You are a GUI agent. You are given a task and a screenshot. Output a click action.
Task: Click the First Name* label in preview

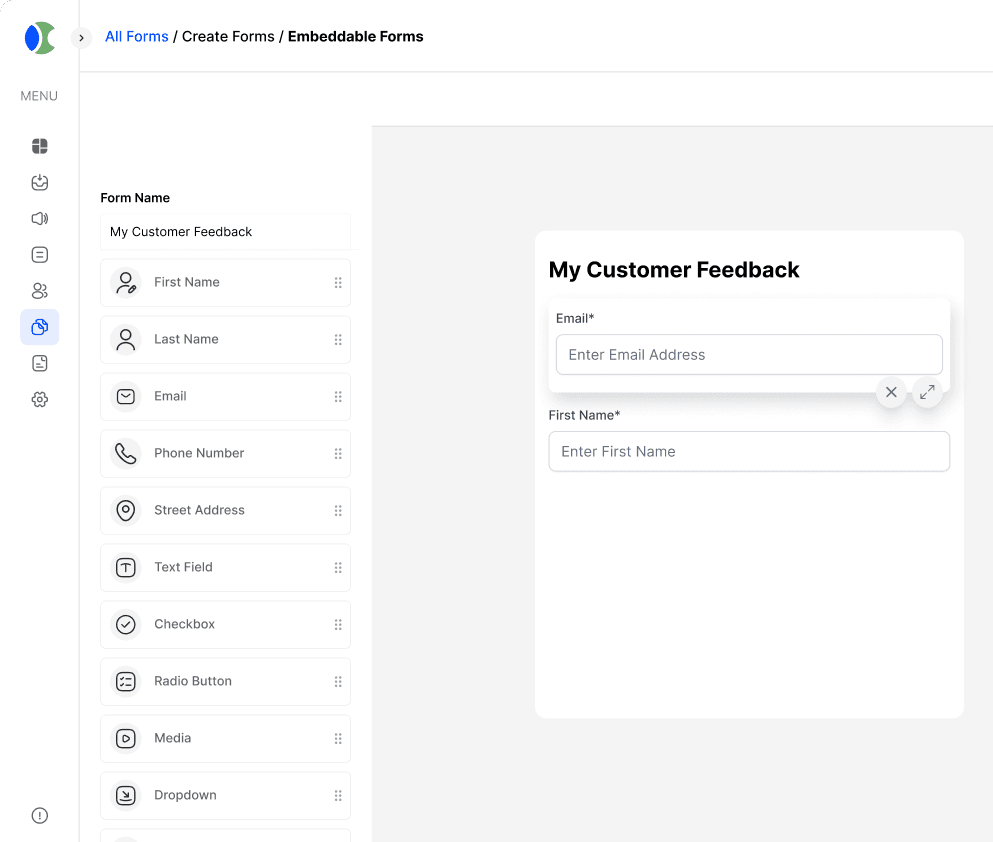click(x=584, y=415)
